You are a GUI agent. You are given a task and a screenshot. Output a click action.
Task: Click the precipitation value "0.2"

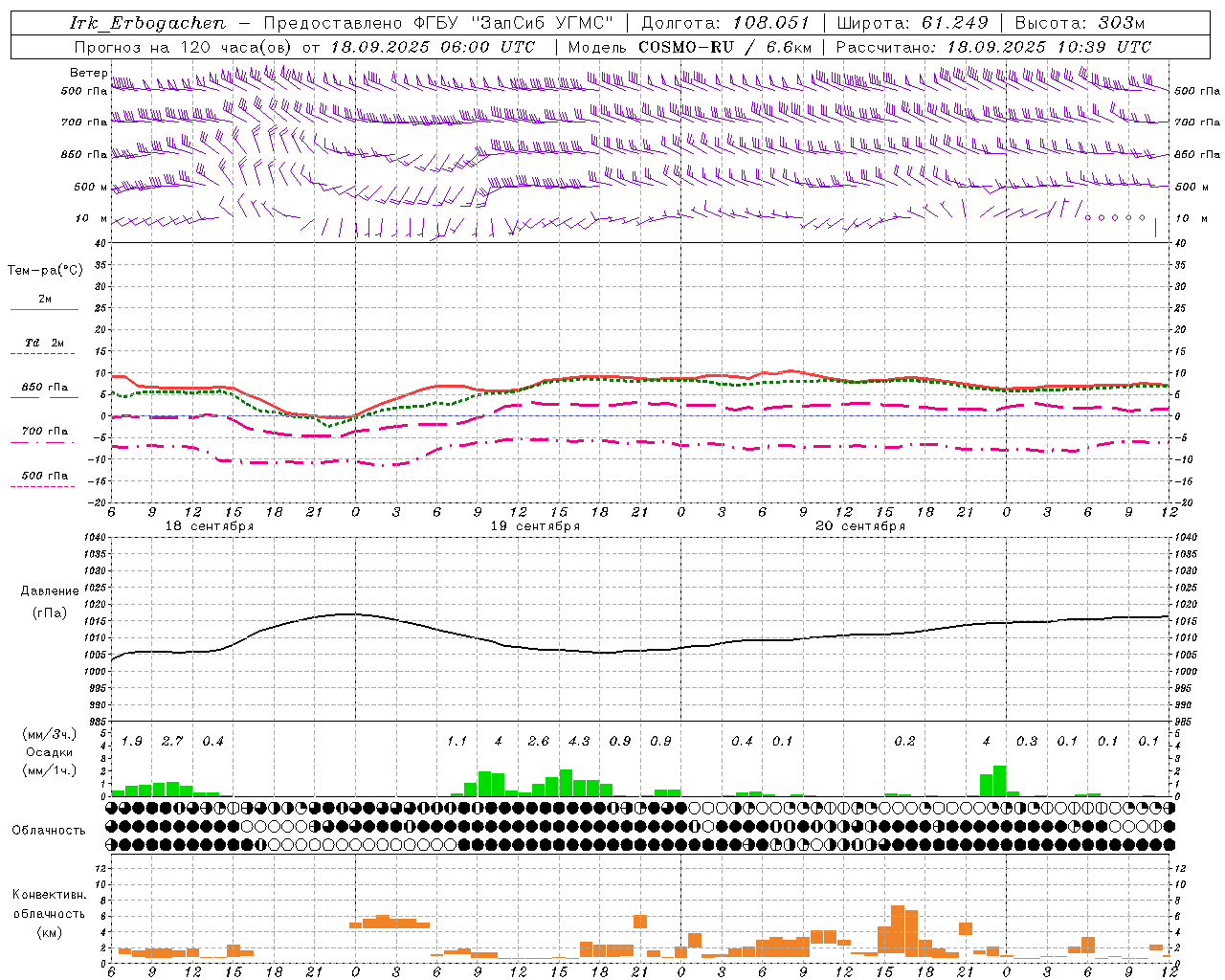coord(904,741)
